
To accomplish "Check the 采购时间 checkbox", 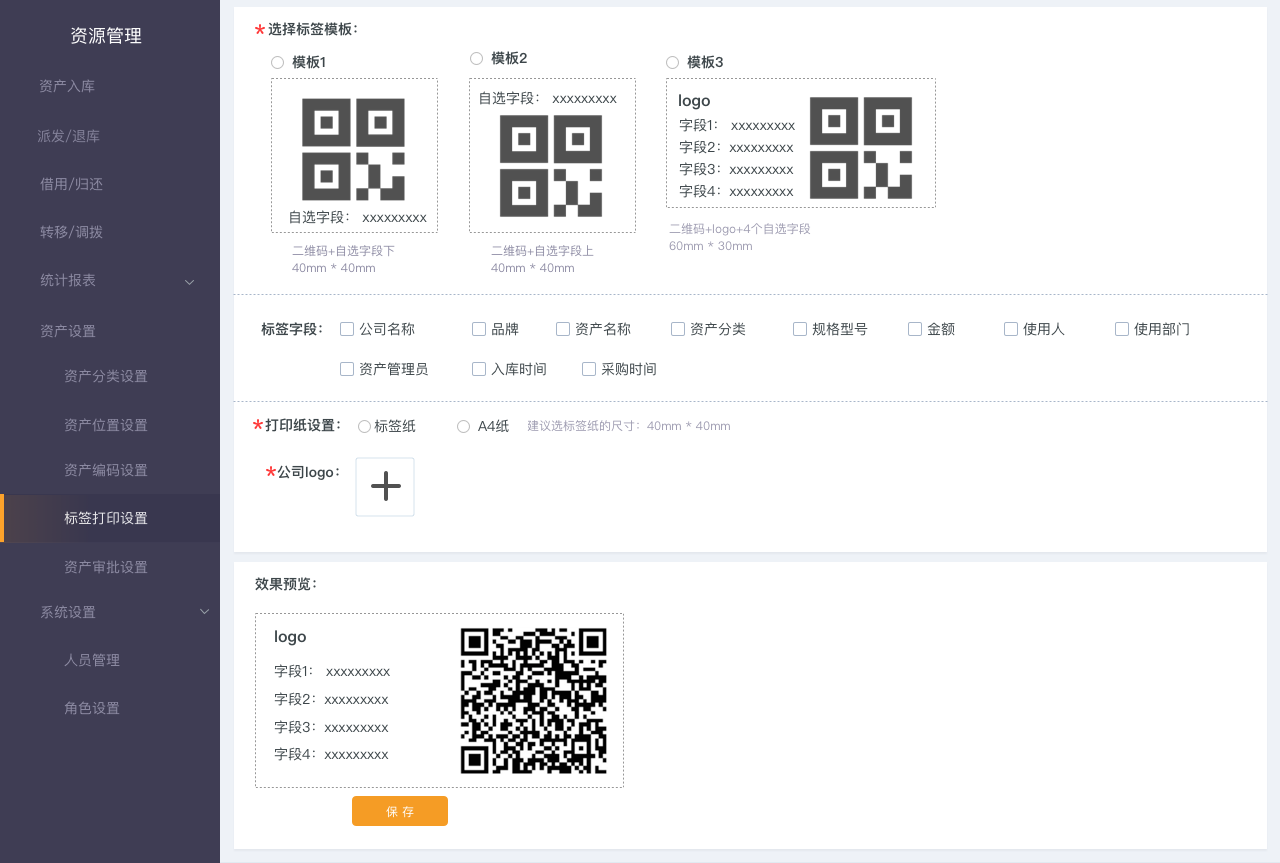I will coord(589,369).
